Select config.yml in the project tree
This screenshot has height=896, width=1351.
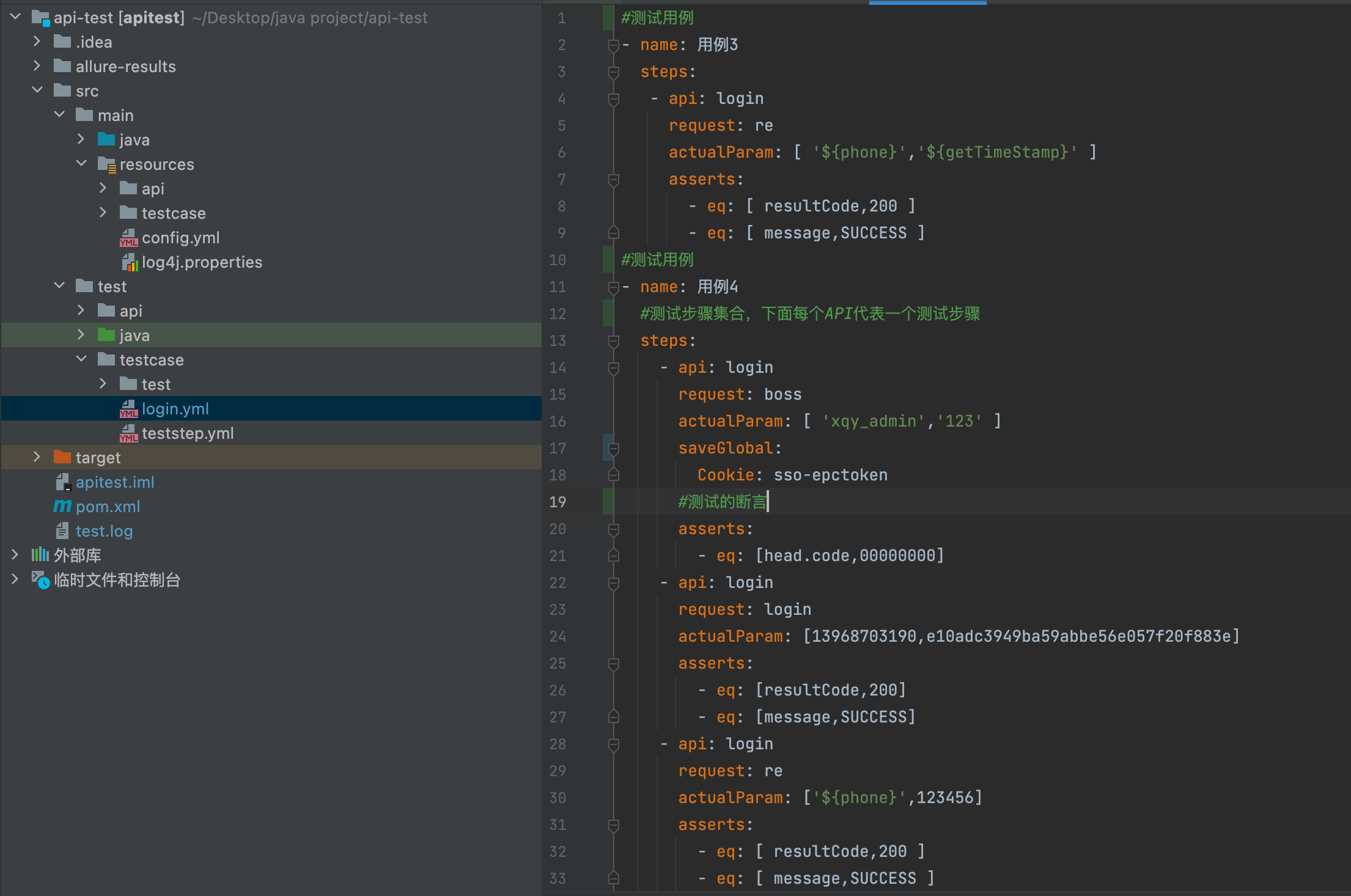point(271,237)
